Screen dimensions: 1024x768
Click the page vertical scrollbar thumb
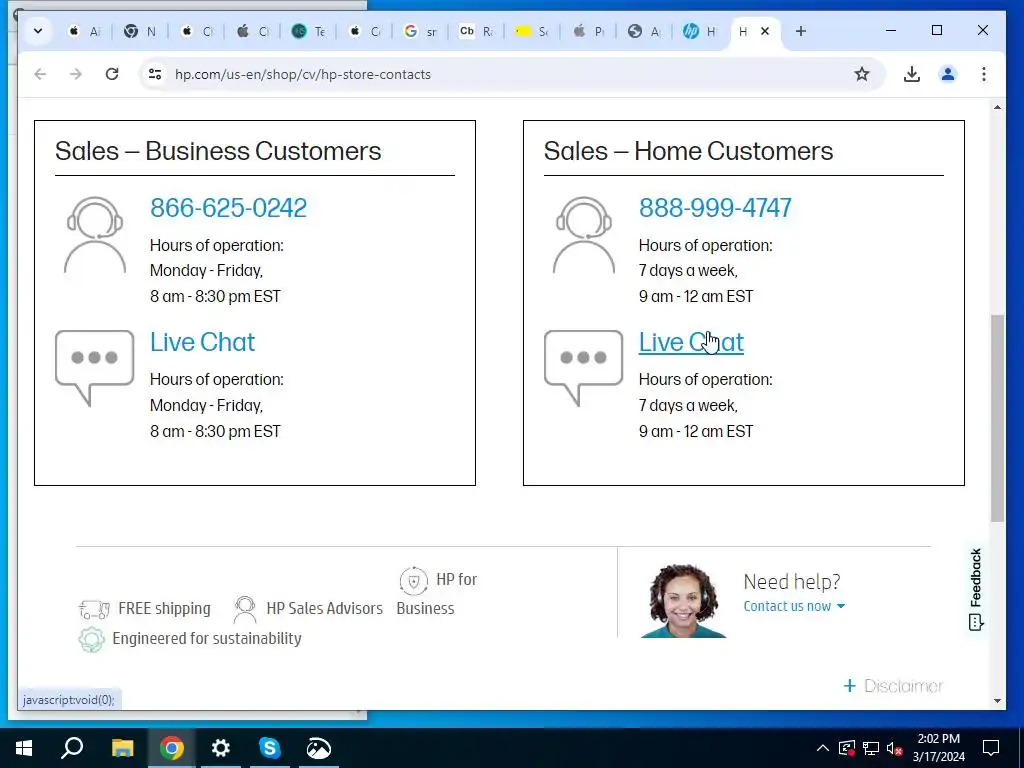pos(997,418)
